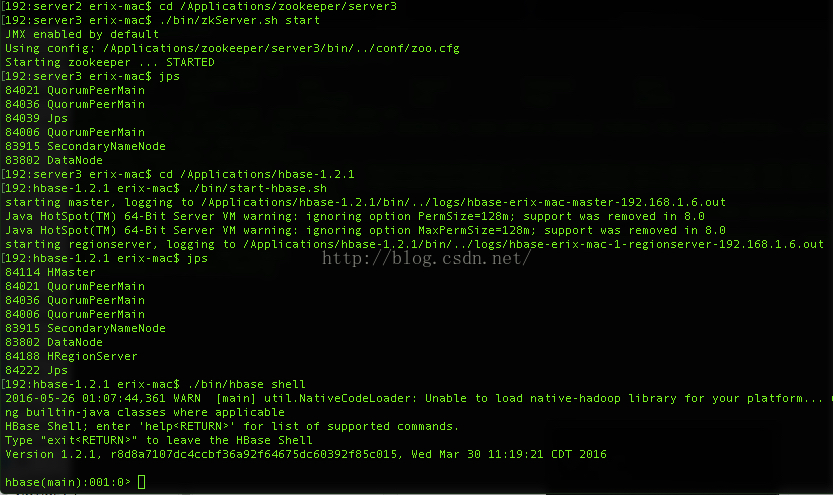Select build date 'Wed Mar 30 11:19:21 CDT 2016'
Image resolution: width=834 pixels, height=495 pixels.
click(509, 454)
